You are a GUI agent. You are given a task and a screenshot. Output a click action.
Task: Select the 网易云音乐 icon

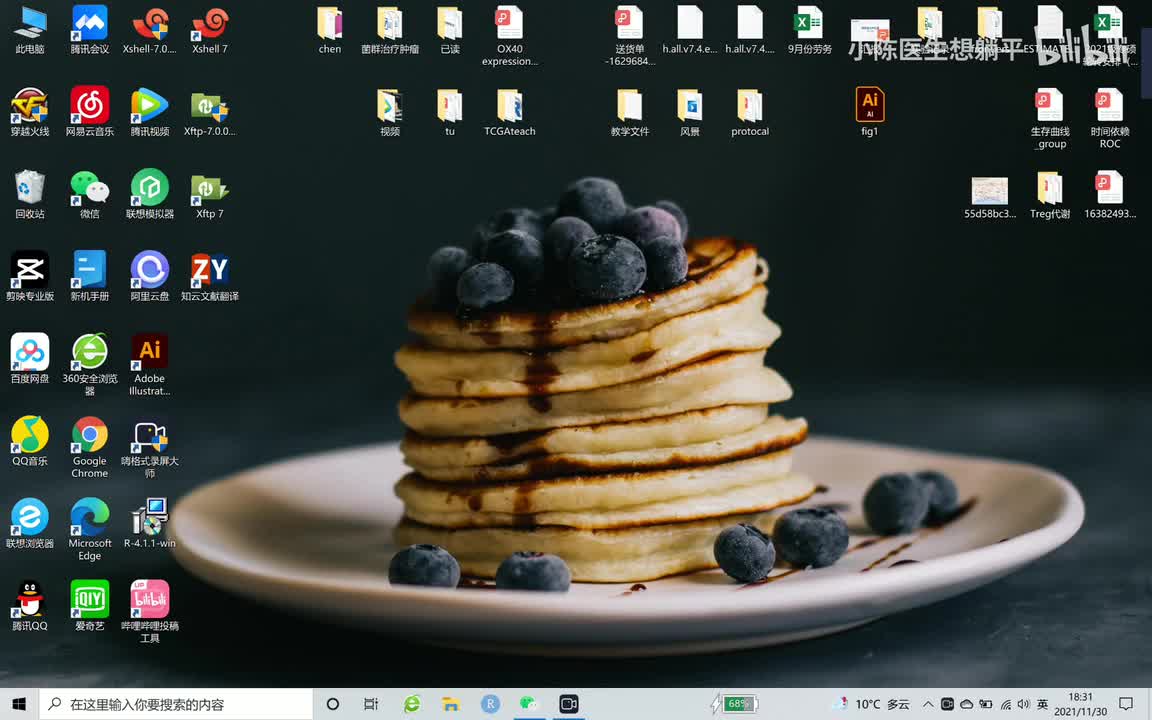click(90, 113)
